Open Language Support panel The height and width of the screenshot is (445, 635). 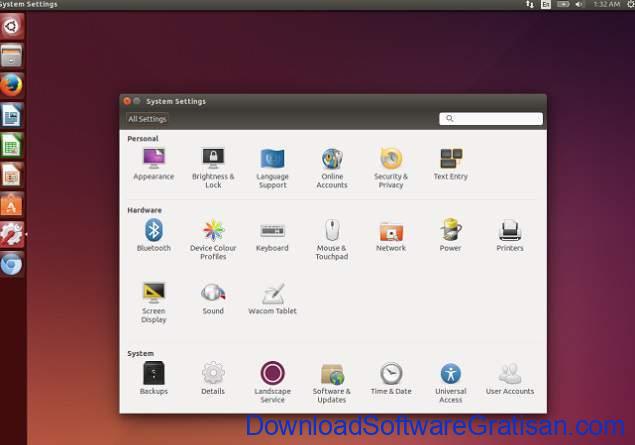pos(273,168)
